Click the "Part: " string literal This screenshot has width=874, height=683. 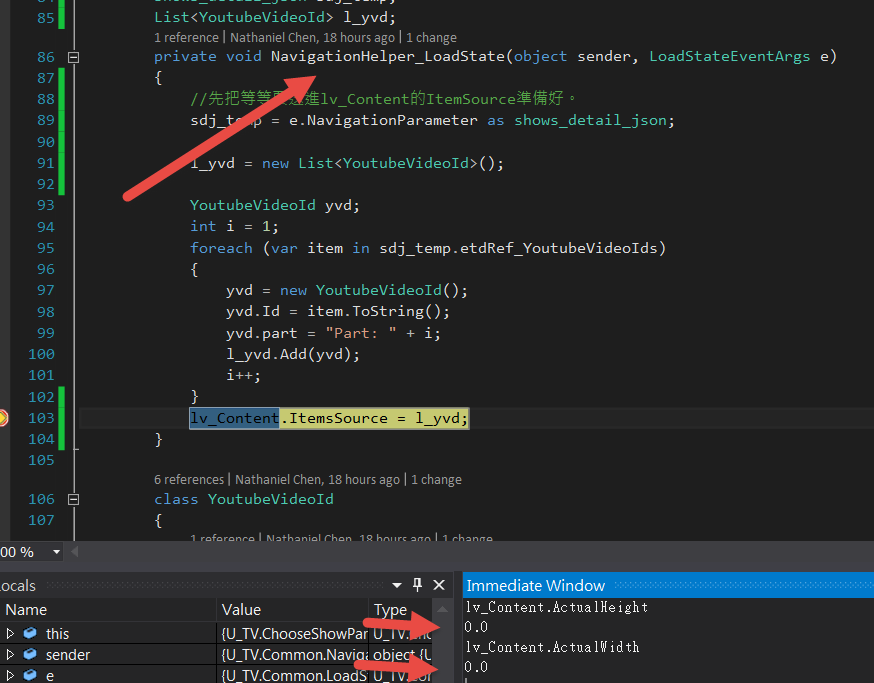coord(361,333)
